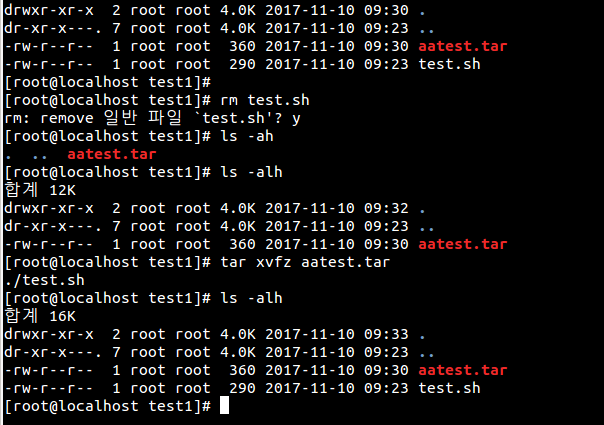Click the 'rm test.sh' command text

pos(265,100)
